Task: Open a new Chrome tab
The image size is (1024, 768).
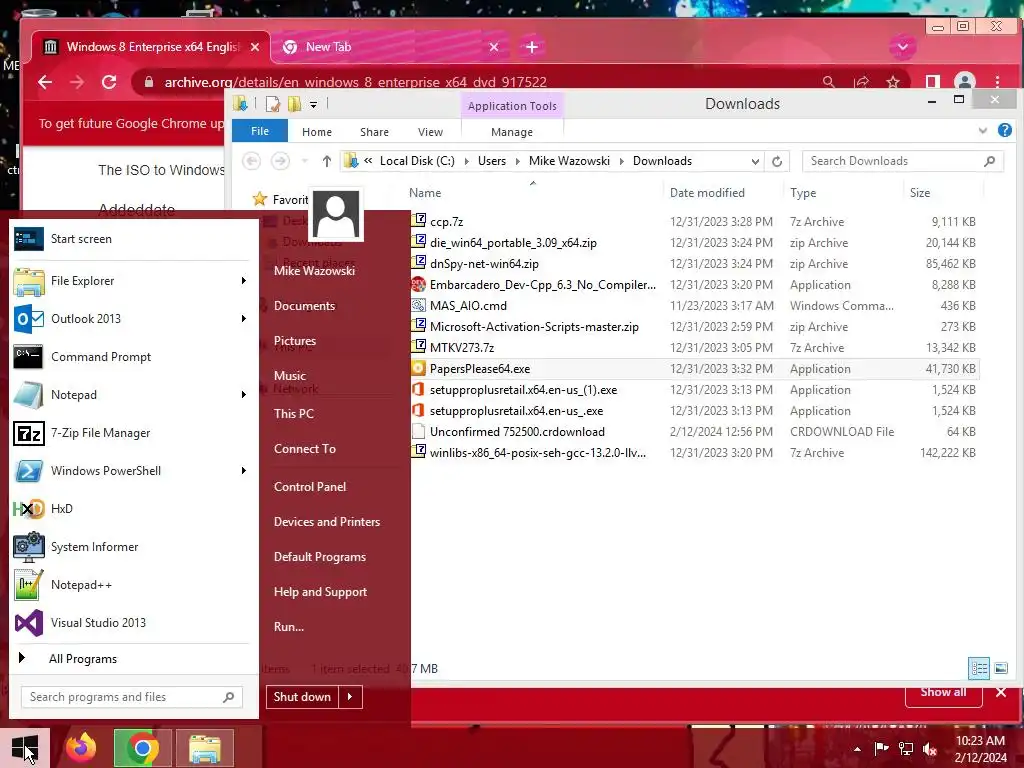Action: click(532, 47)
